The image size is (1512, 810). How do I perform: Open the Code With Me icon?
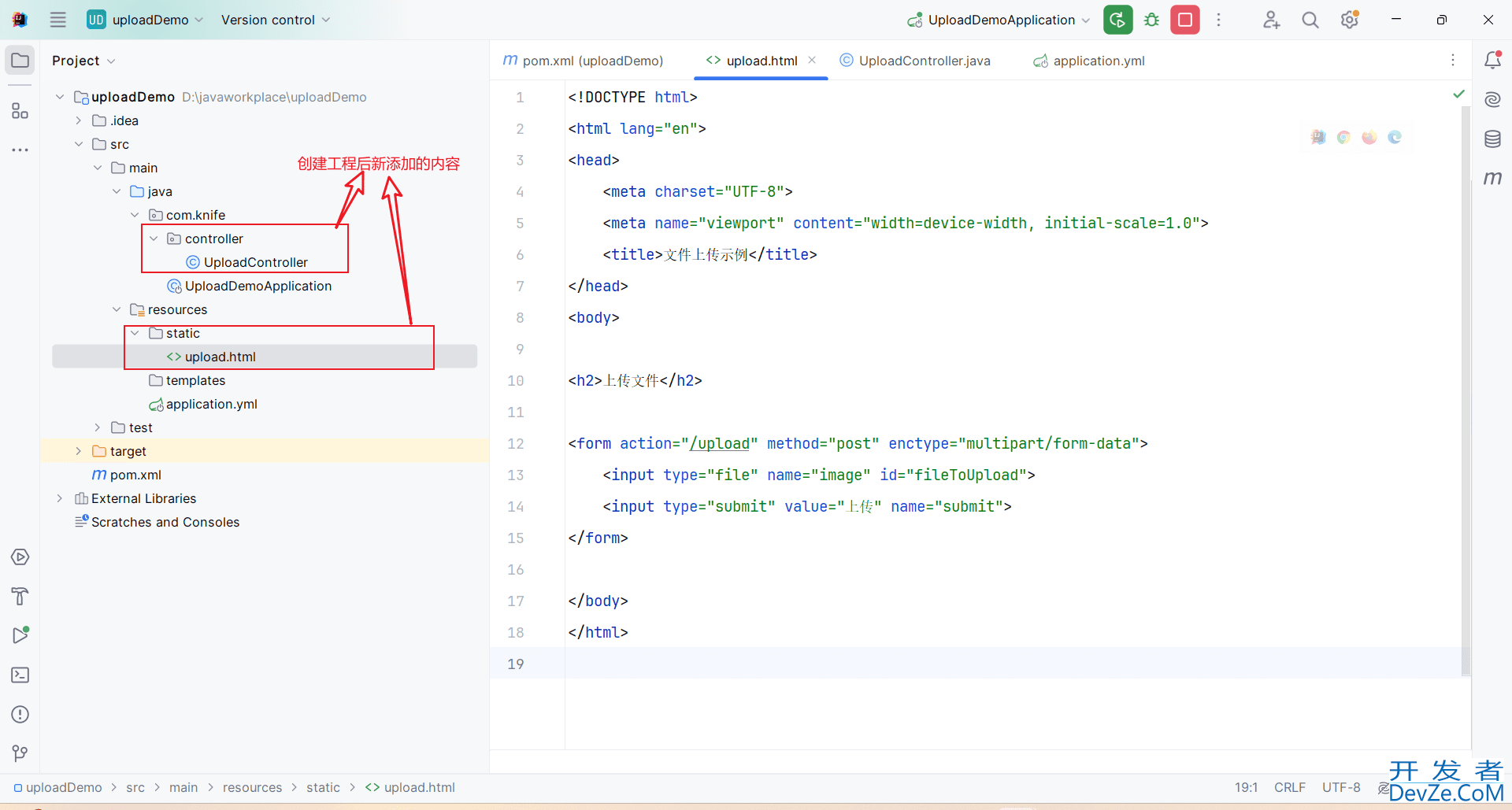[x=1271, y=20]
